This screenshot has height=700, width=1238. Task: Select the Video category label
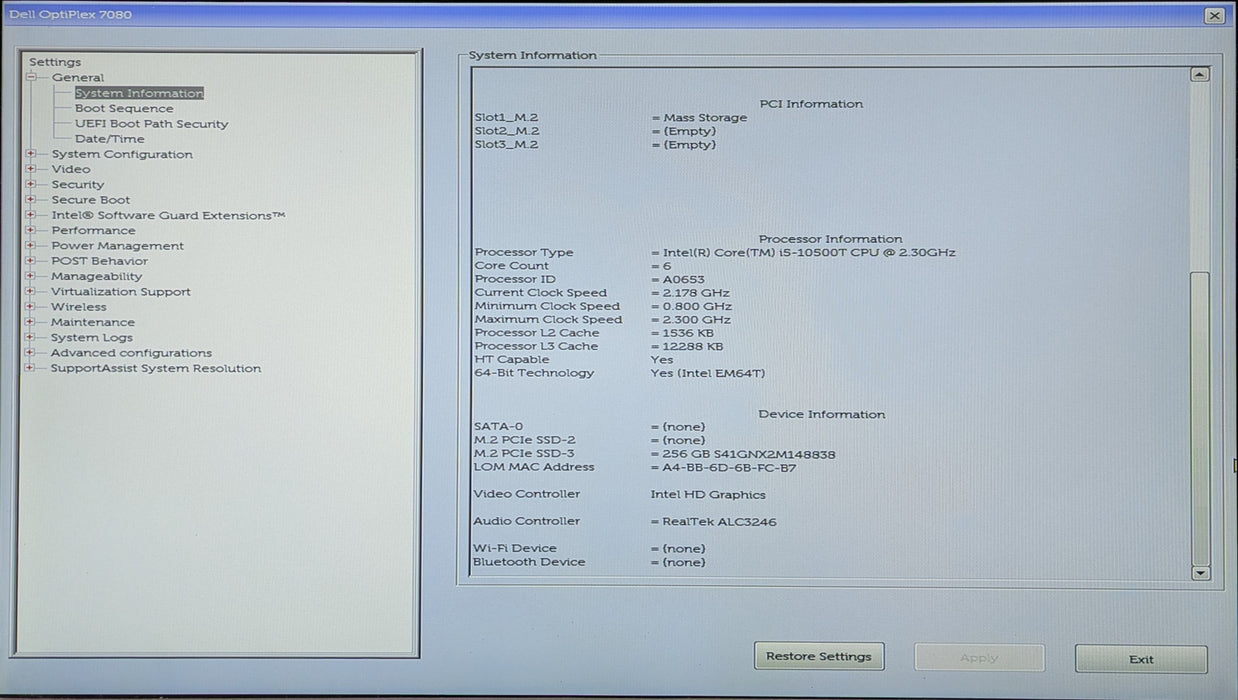[x=71, y=169]
